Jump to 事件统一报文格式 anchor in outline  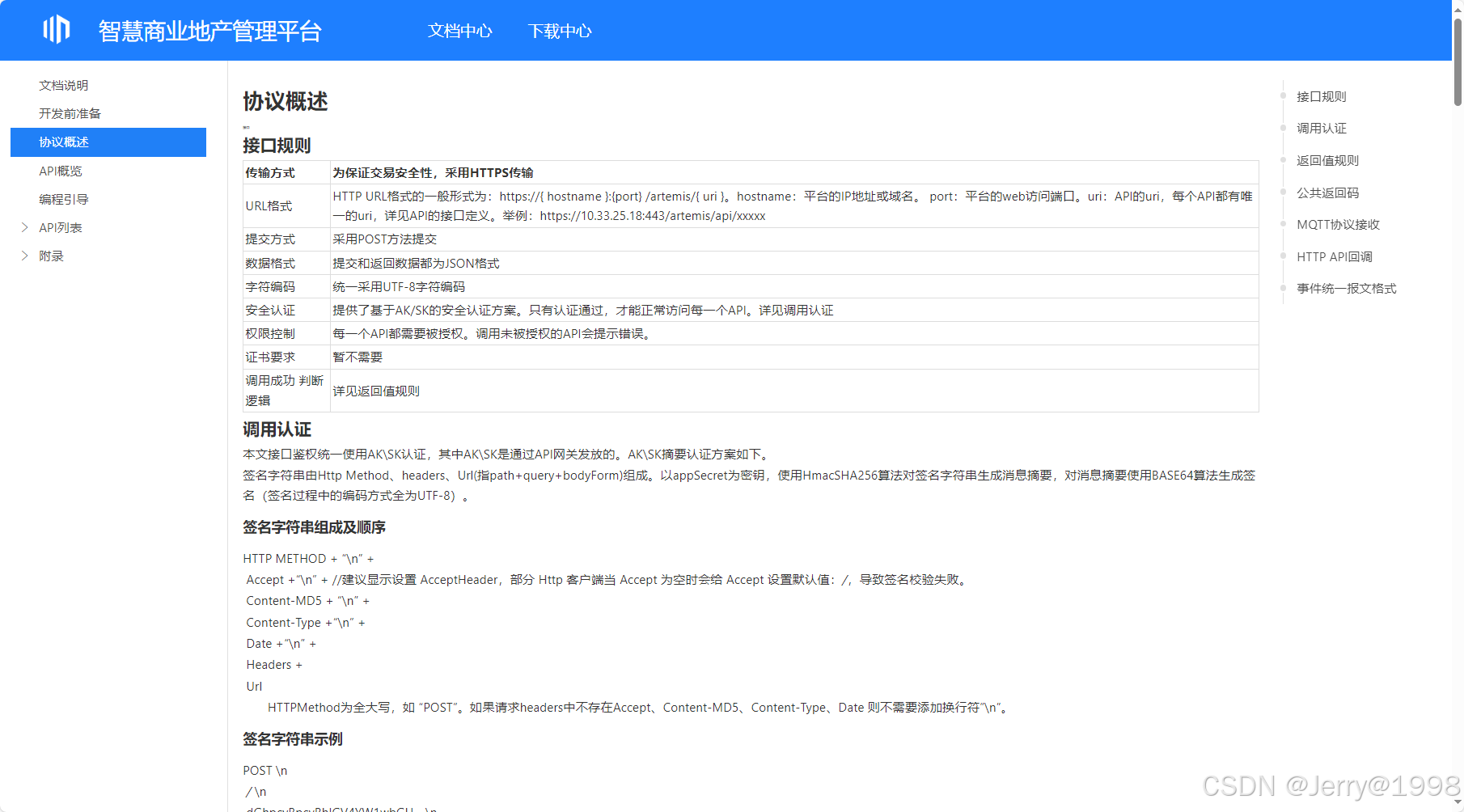[x=1347, y=288]
